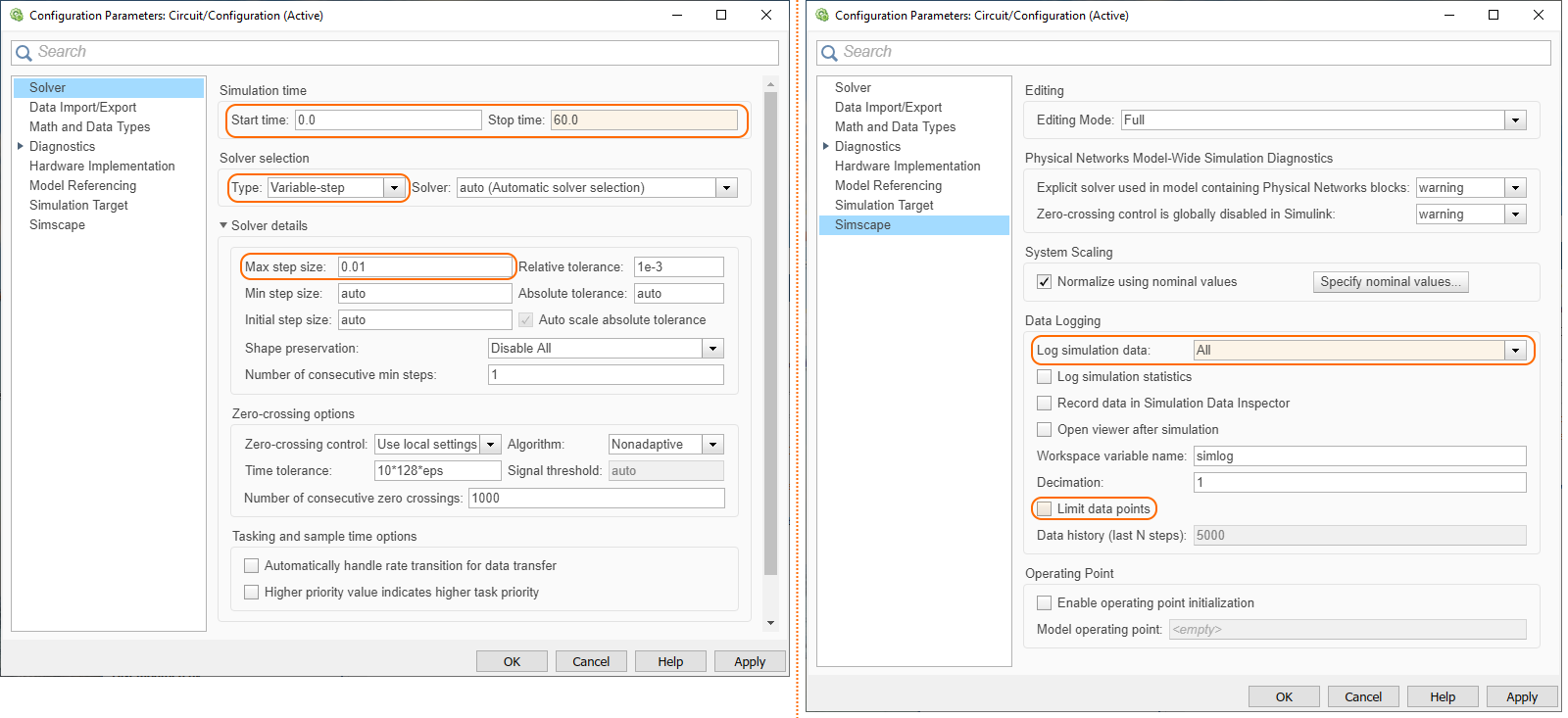Image resolution: width=1568 pixels, height=718 pixels.
Task: Click Apply in the right dialog
Action: tap(1521, 696)
